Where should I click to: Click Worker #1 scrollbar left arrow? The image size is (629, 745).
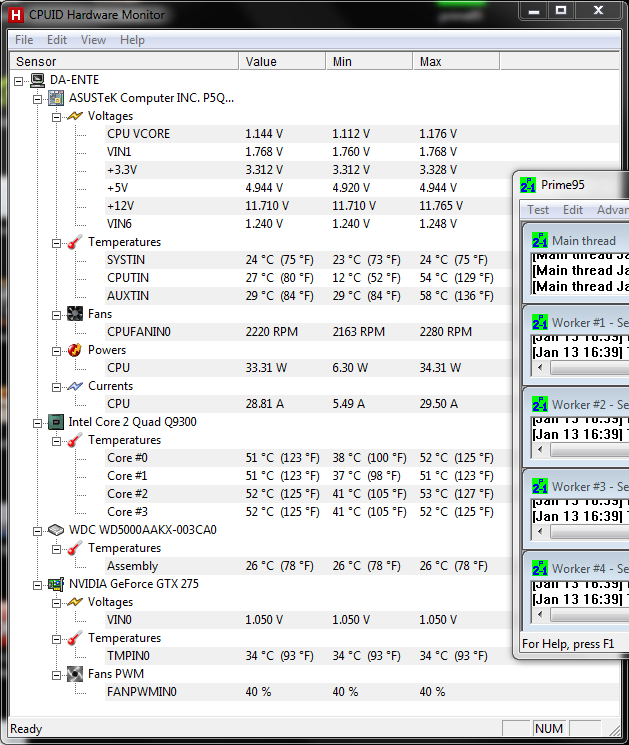pyautogui.click(x=540, y=367)
